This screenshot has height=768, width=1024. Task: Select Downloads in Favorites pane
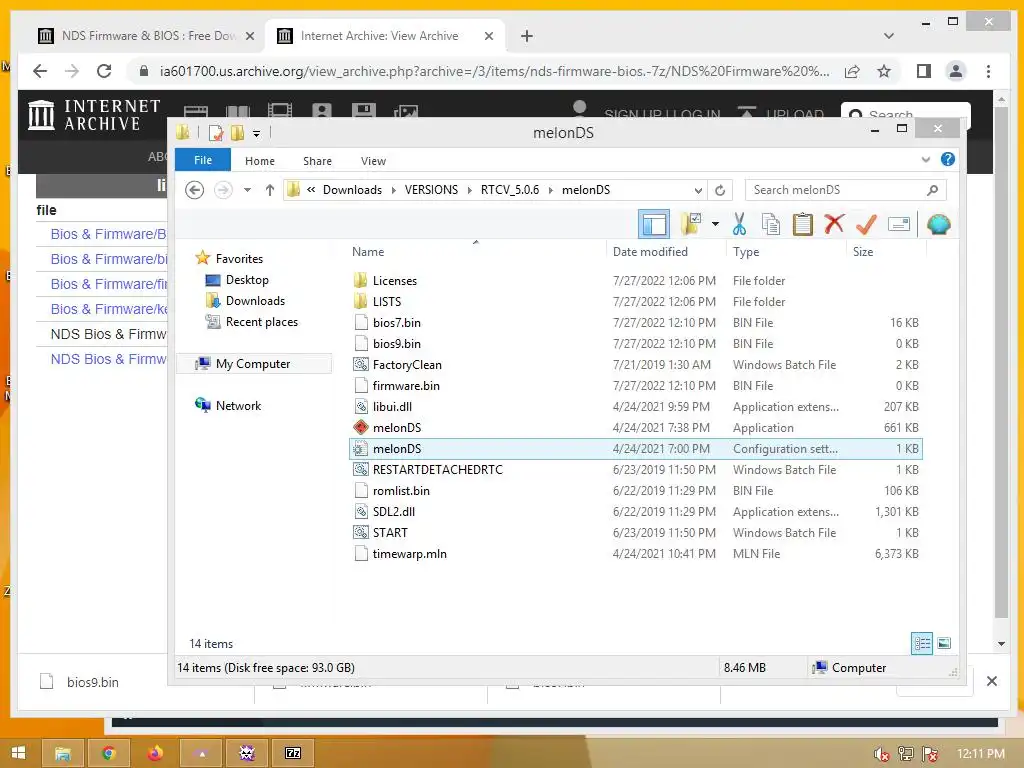[x=255, y=300]
